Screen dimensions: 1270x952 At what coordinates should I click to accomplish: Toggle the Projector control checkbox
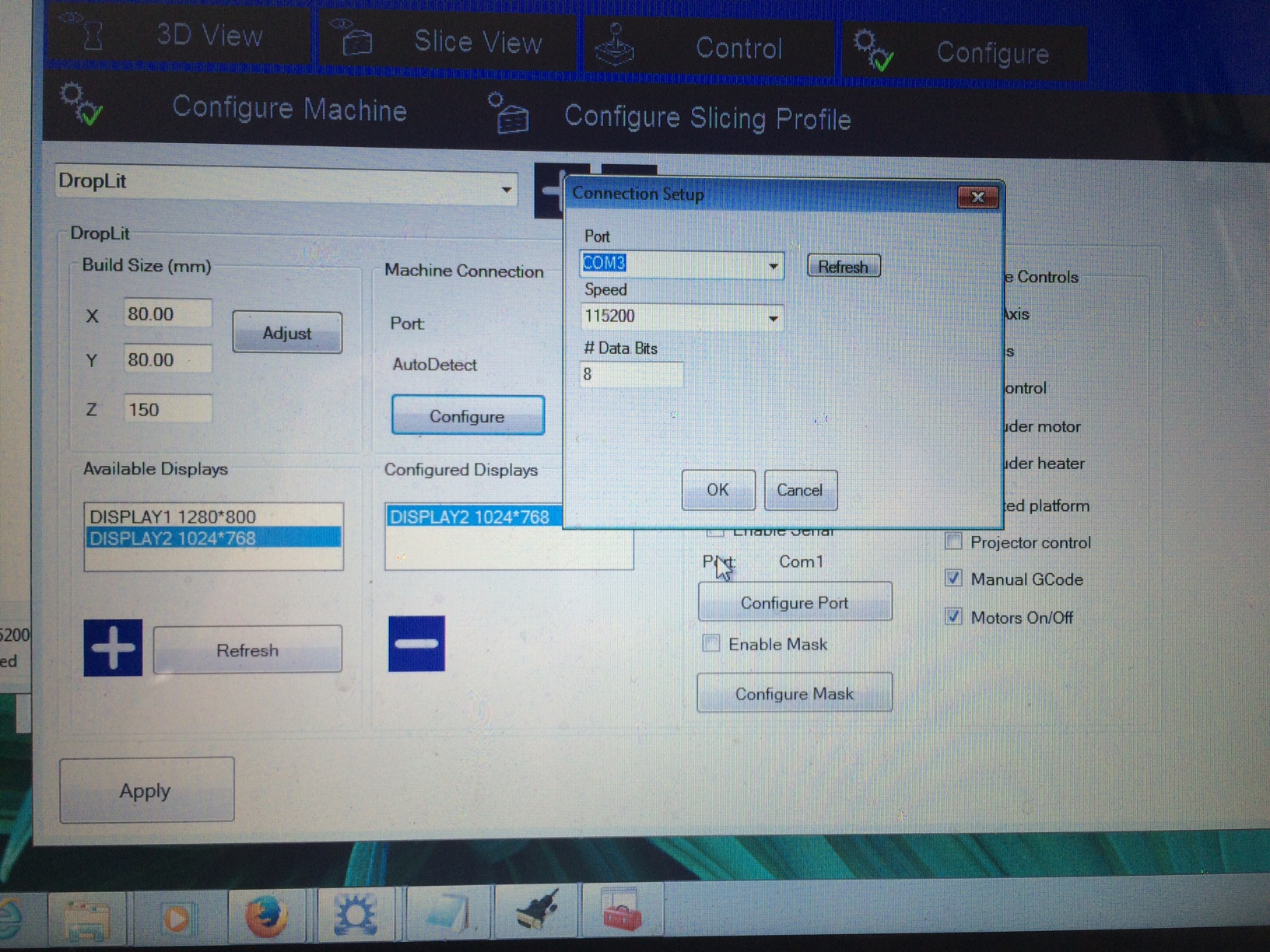pos(953,541)
